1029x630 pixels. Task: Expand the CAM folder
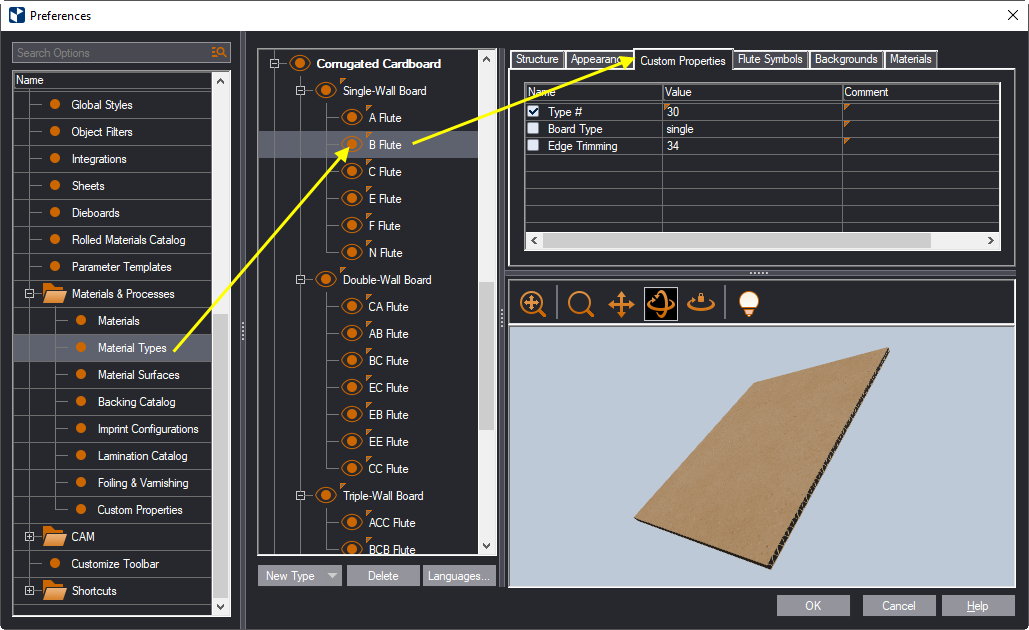[30, 537]
